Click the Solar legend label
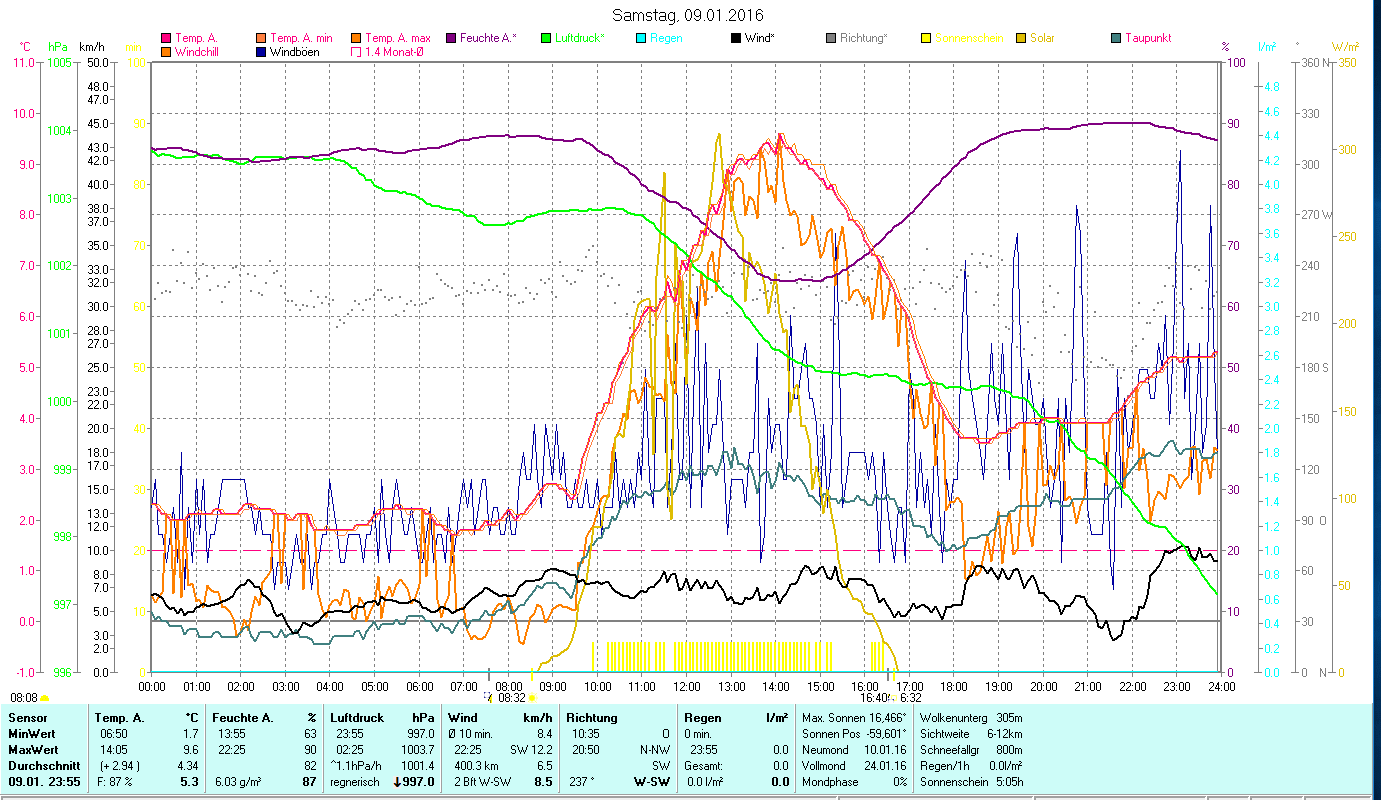The height and width of the screenshot is (800, 1381). [x=1041, y=38]
